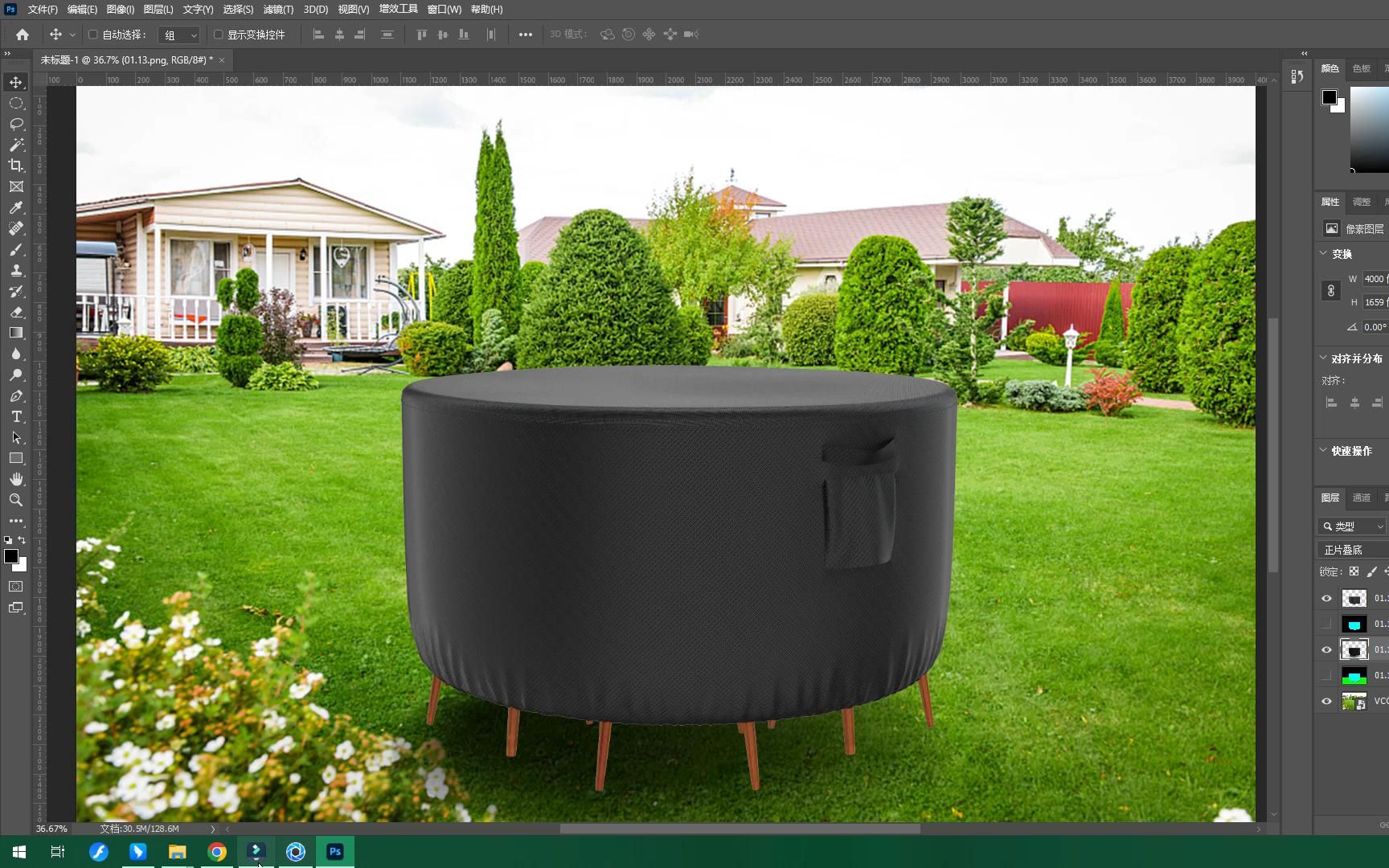1389x868 pixels.
Task: Open the 类型 layer filter dropdown
Action: (1353, 526)
